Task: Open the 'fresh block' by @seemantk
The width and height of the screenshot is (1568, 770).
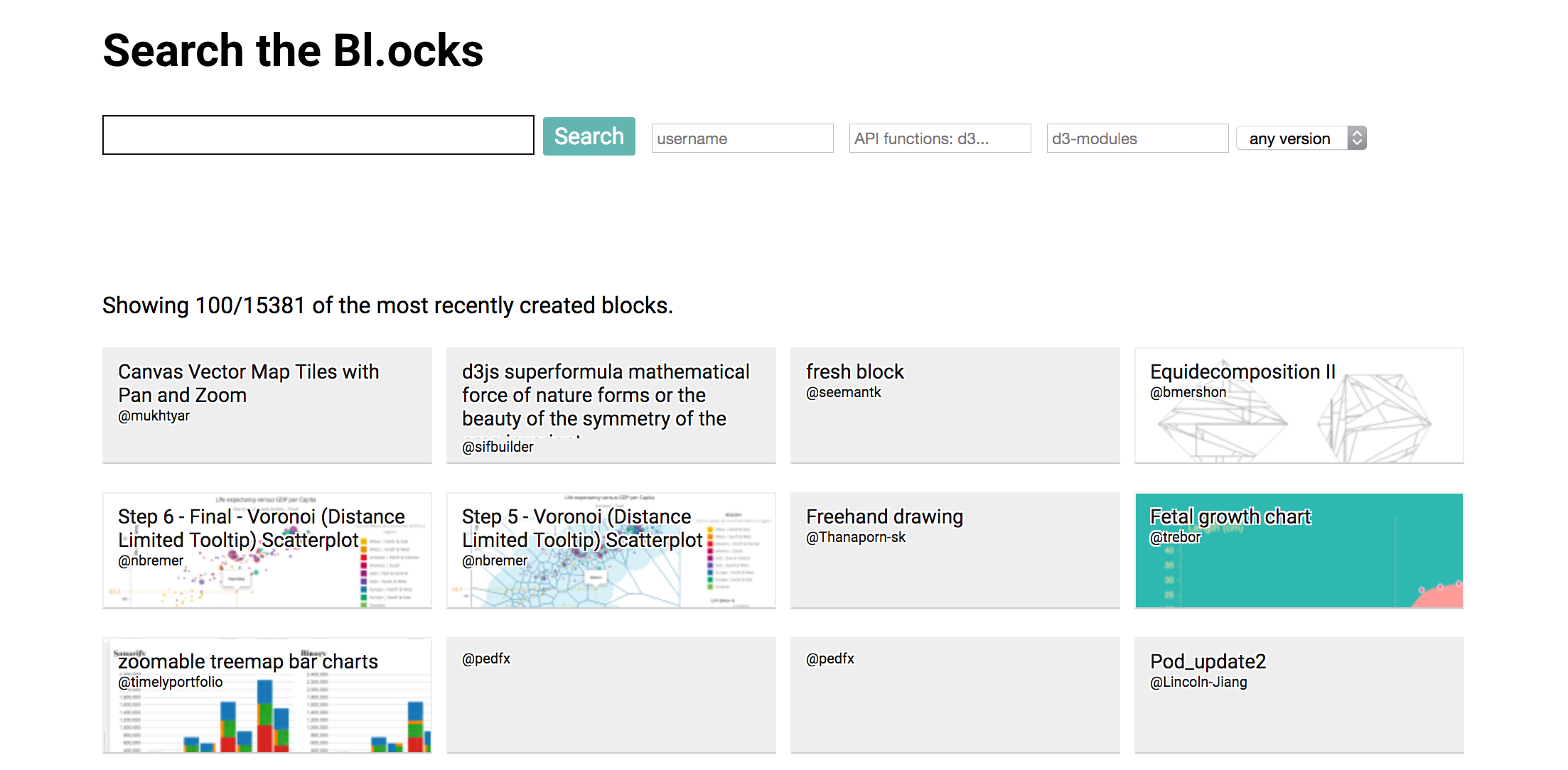Action: pos(954,405)
